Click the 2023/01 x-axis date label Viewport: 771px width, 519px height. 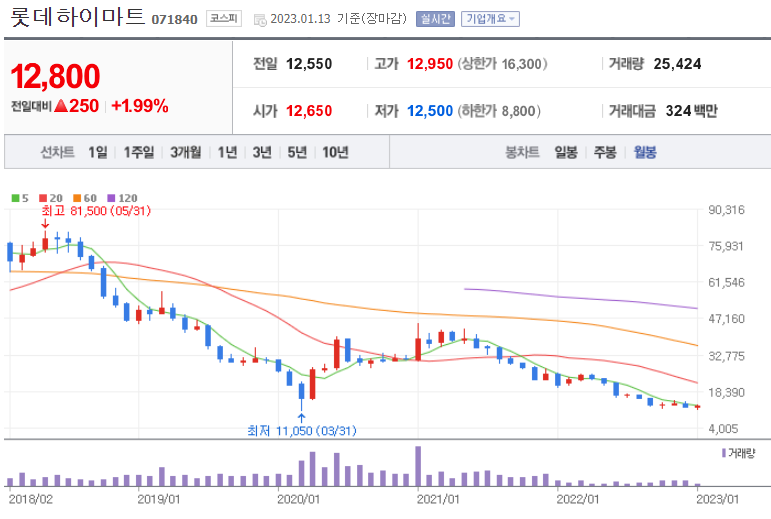pos(717,499)
